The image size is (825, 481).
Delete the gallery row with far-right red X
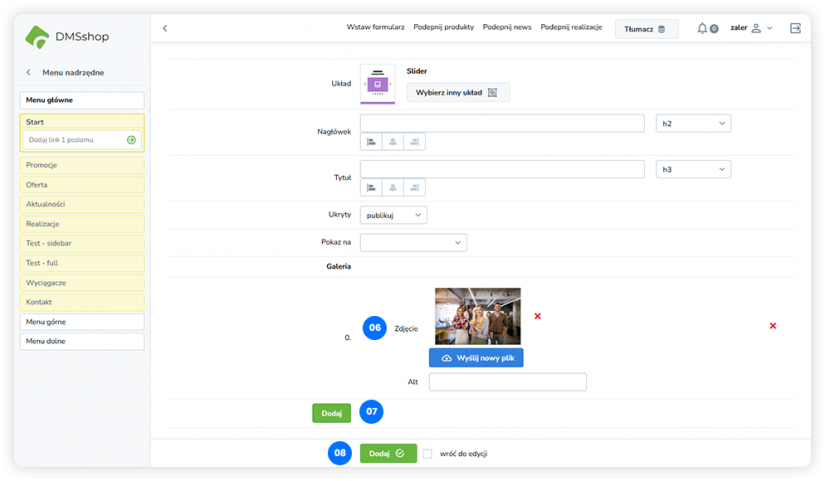[x=772, y=326]
